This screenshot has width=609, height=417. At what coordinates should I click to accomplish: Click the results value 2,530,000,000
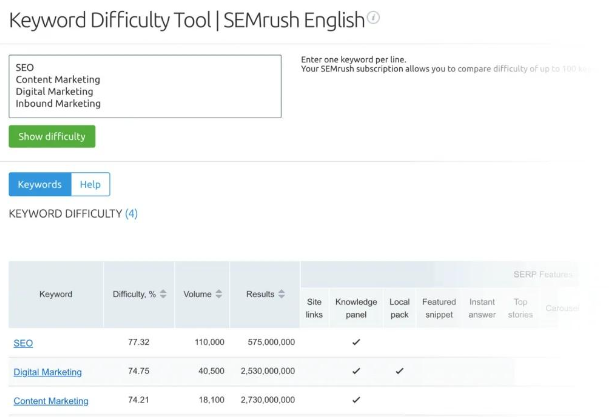268,371
